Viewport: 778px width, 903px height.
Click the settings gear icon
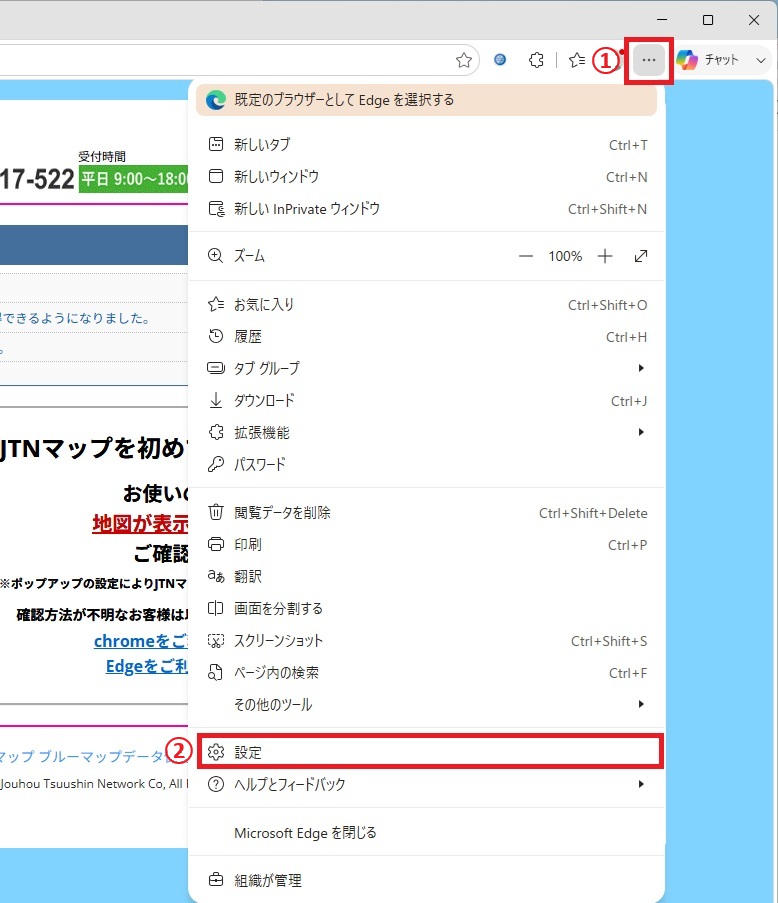216,752
